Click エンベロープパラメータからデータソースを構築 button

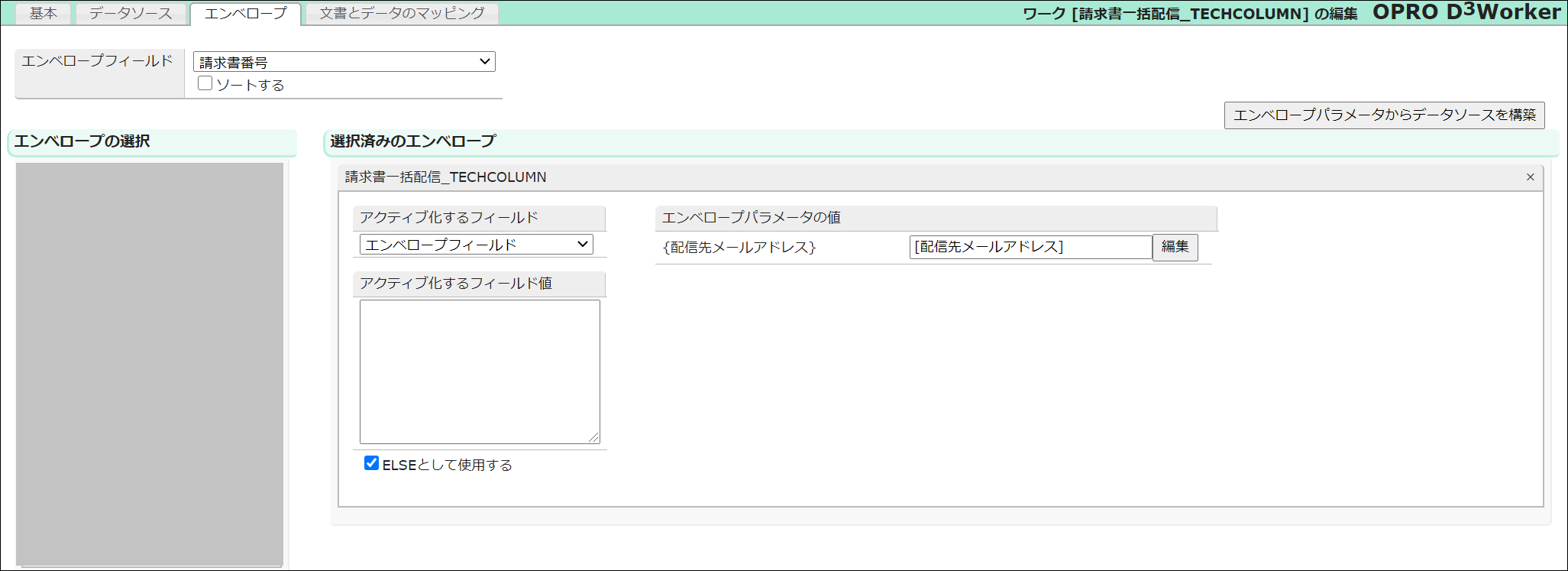point(1385,115)
